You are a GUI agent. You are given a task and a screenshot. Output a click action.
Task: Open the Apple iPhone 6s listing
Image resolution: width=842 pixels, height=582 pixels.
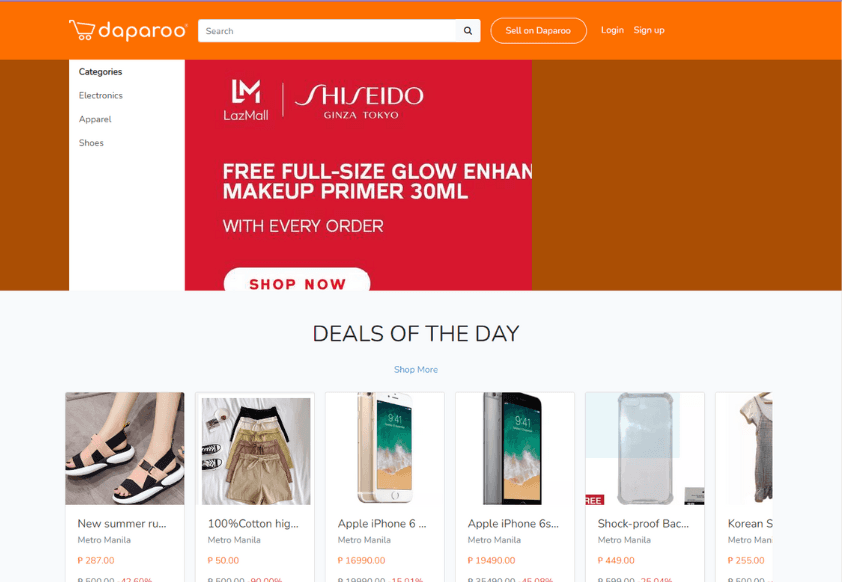pyautogui.click(x=514, y=449)
